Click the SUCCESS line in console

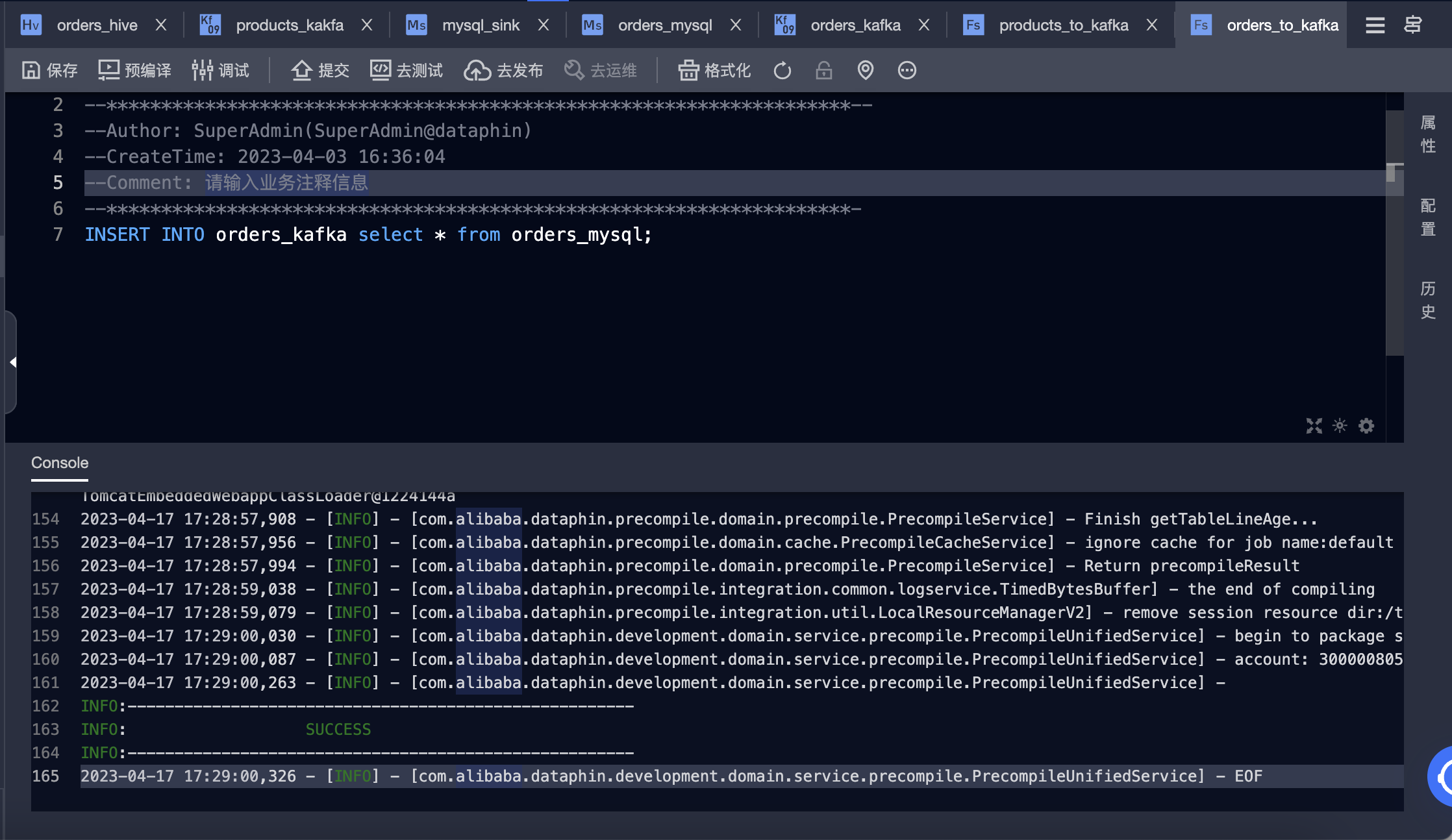pyautogui.click(x=338, y=729)
